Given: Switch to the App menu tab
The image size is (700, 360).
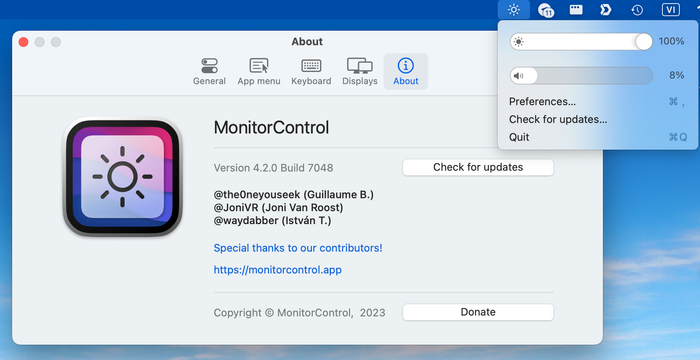Looking at the screenshot, I should tap(259, 71).
